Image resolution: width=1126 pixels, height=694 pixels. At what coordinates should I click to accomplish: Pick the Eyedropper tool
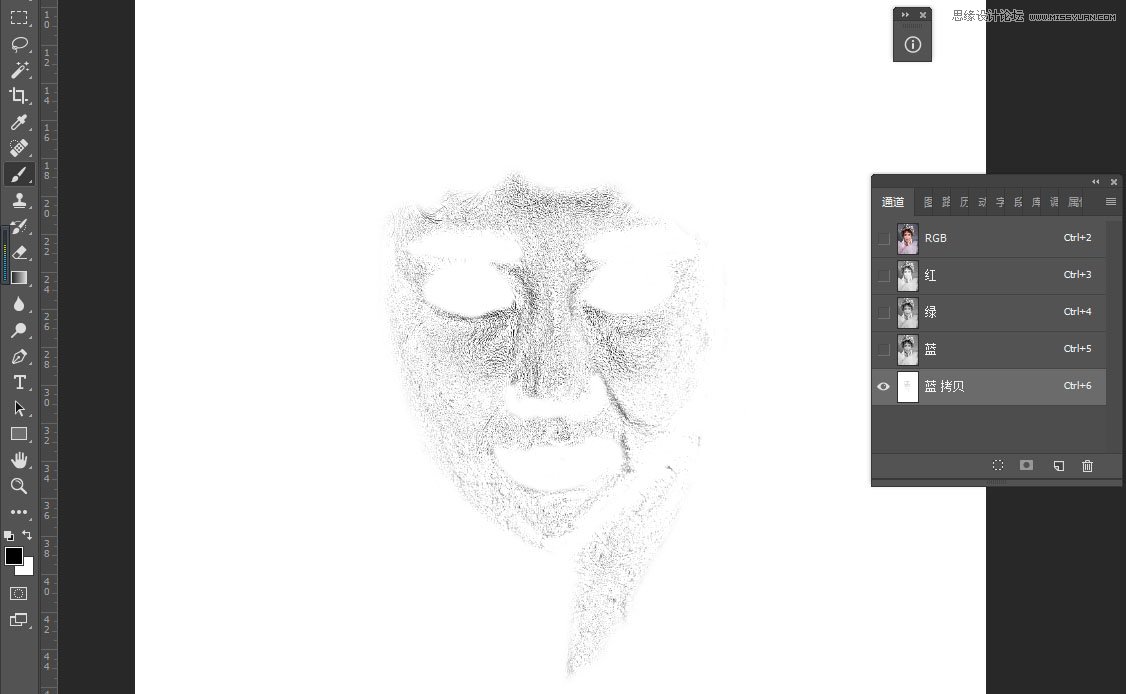click(x=19, y=122)
